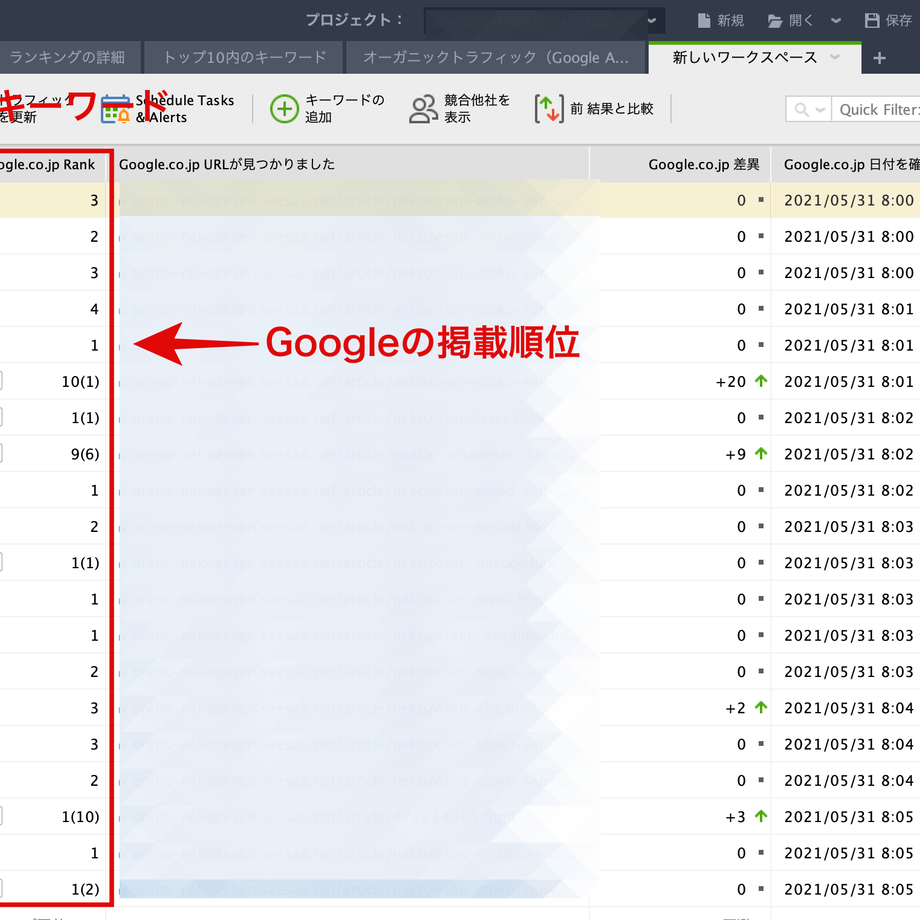The width and height of the screenshot is (920, 920).
Task: Select rank cell 1(10)
Action: click(x=80, y=817)
